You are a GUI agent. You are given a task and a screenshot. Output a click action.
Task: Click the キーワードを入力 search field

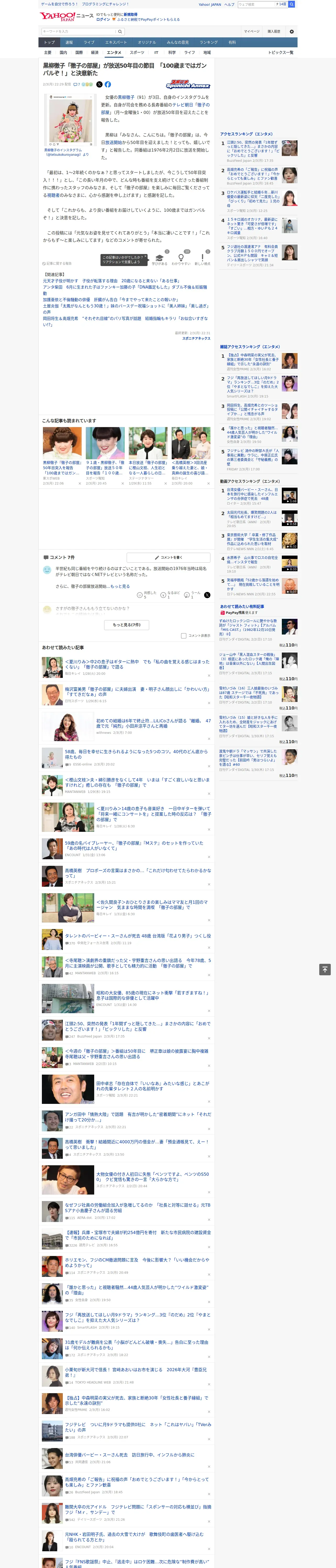point(79,32)
